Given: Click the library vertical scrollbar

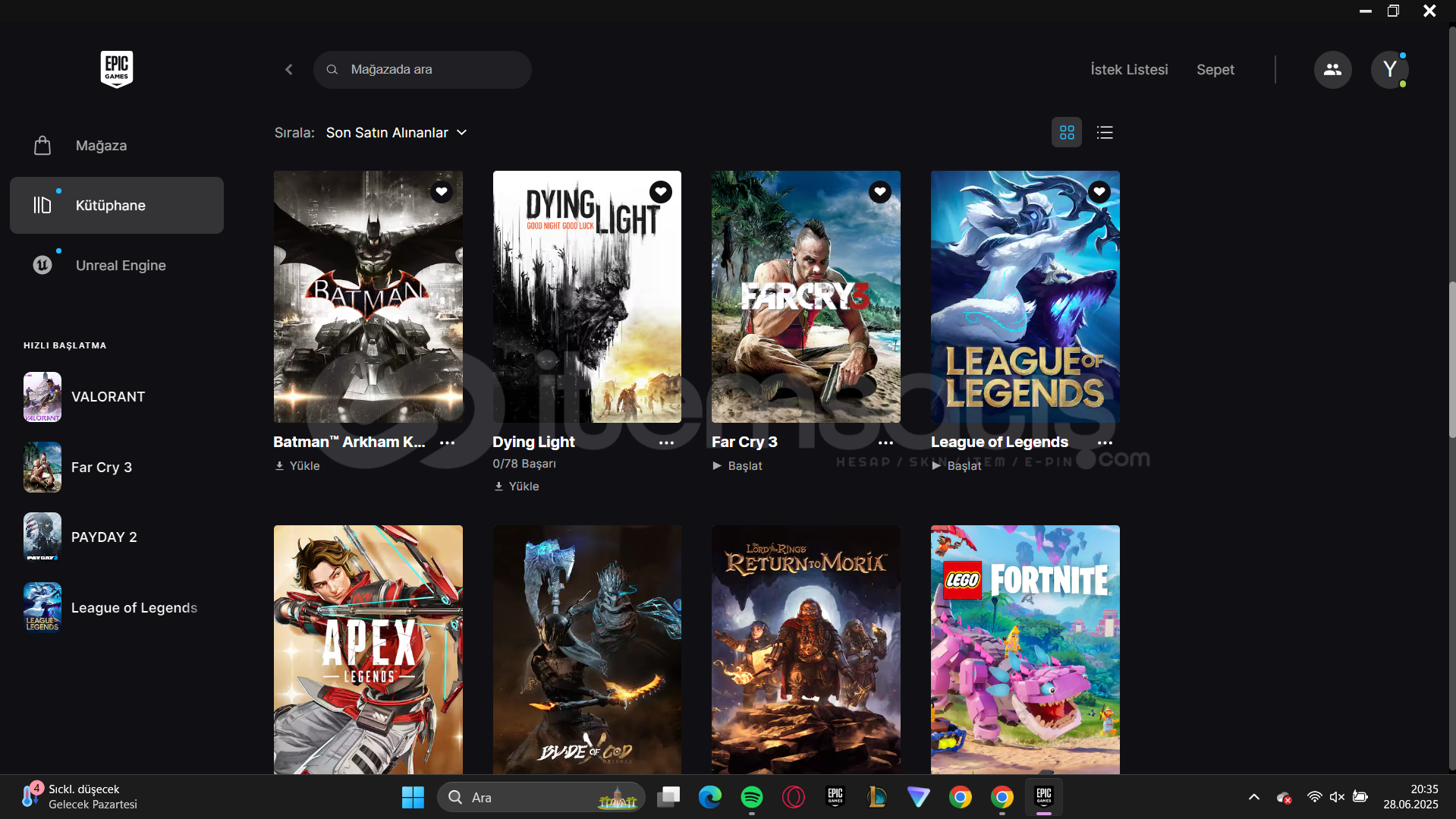Looking at the screenshot, I should coord(1451,360).
